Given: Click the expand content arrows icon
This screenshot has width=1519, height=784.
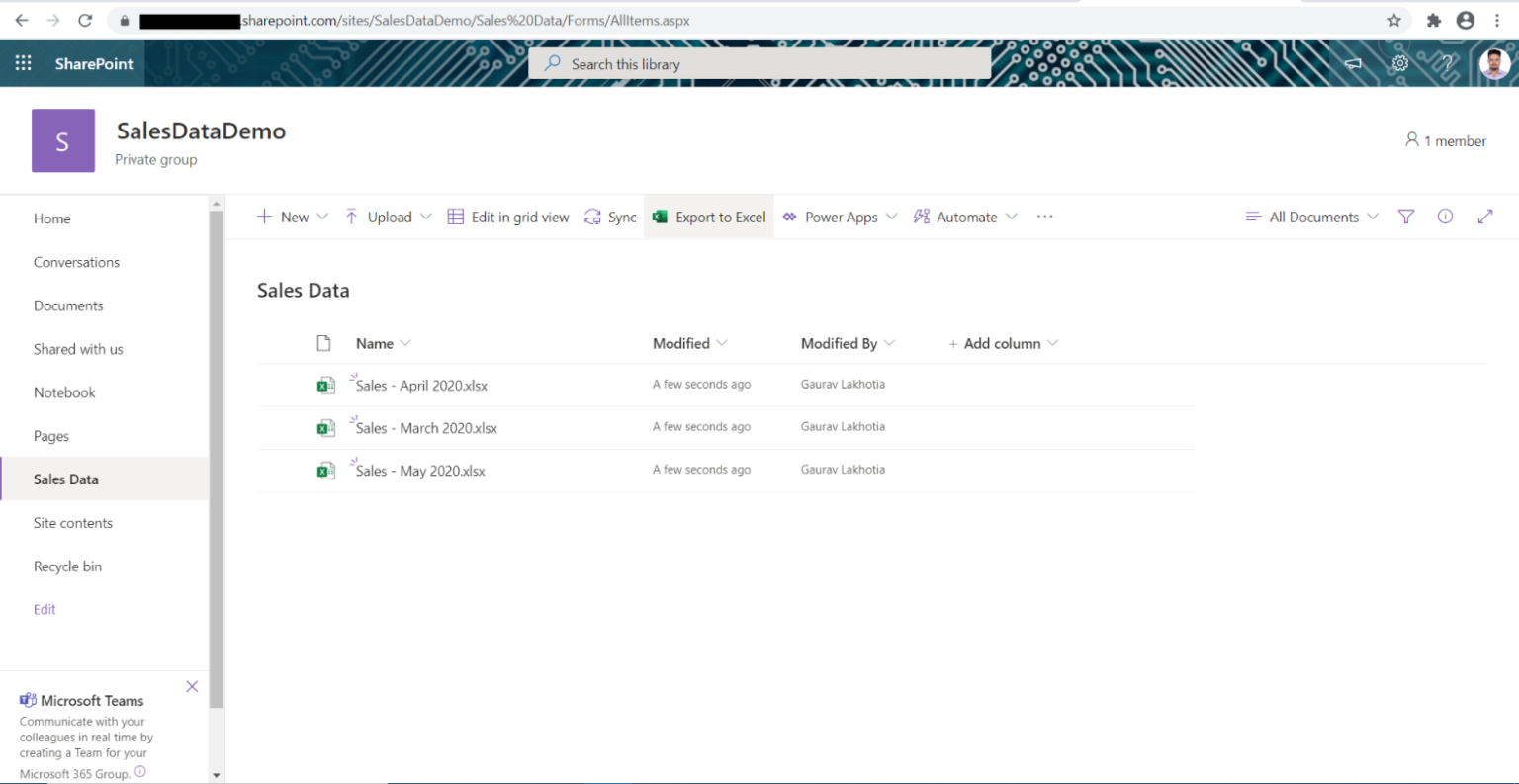Looking at the screenshot, I should pyautogui.click(x=1484, y=217).
